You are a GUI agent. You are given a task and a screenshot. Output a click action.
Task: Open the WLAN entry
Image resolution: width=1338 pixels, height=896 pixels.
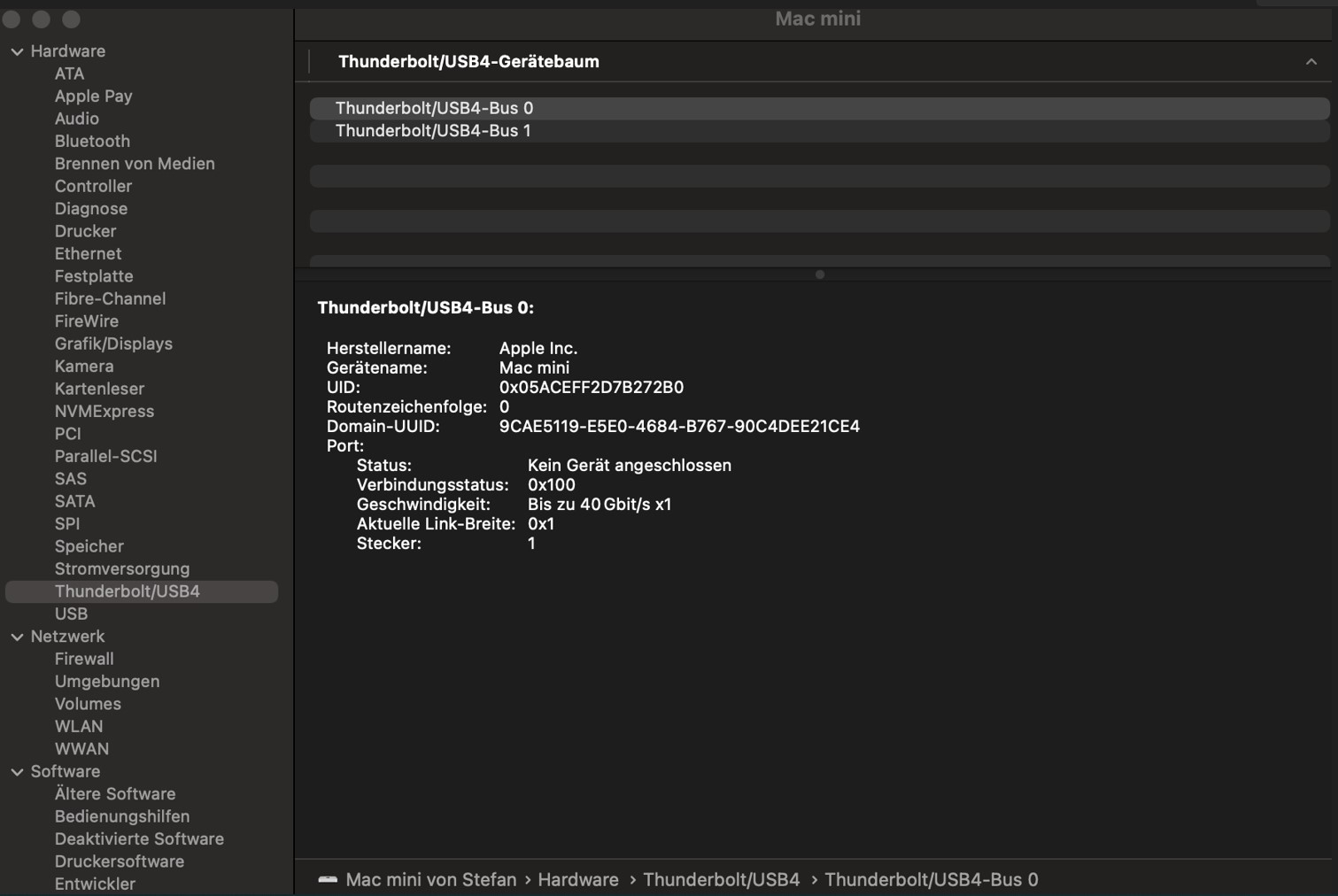click(x=78, y=727)
